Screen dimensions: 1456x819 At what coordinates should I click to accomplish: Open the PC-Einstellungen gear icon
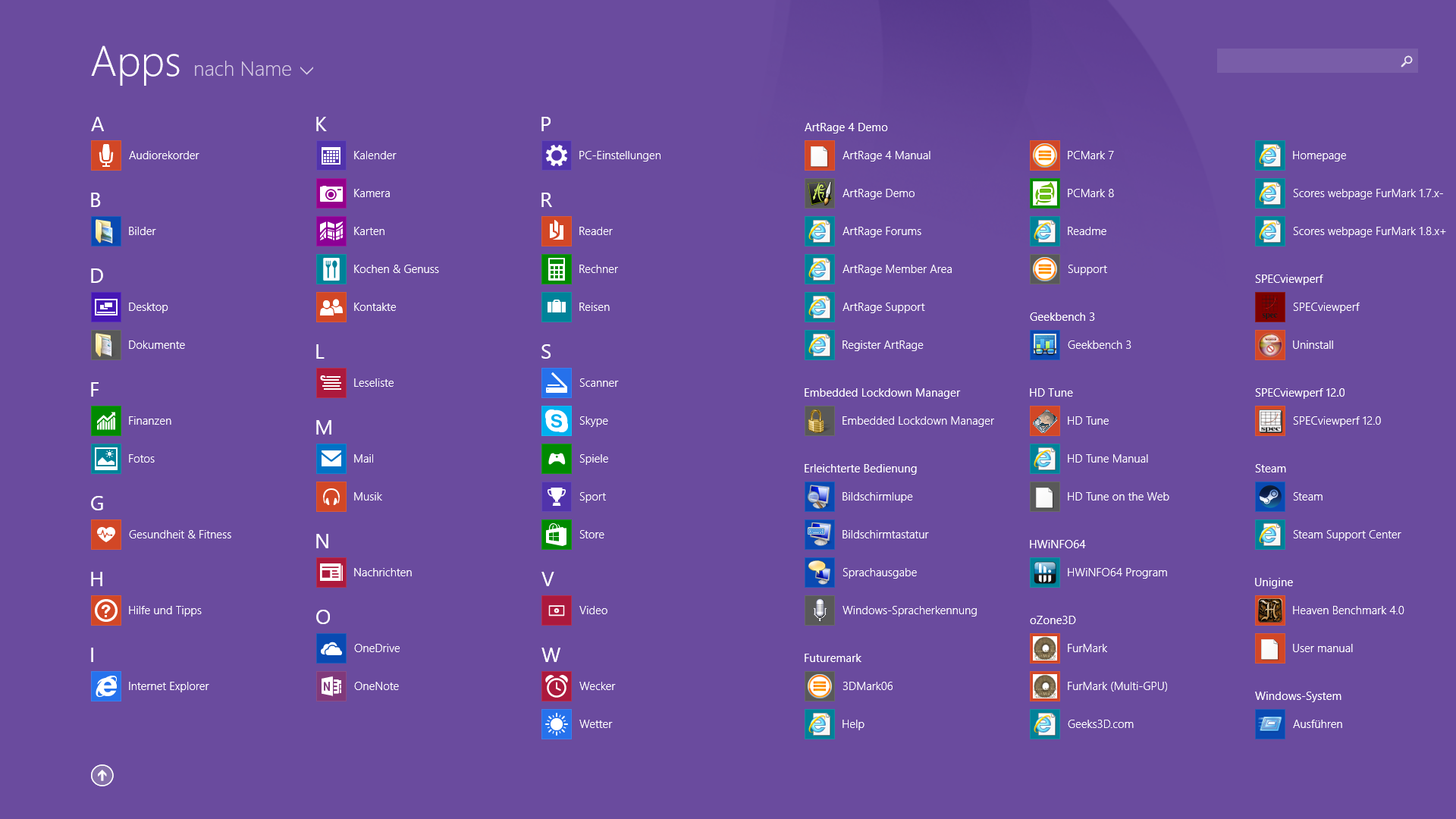pos(556,155)
